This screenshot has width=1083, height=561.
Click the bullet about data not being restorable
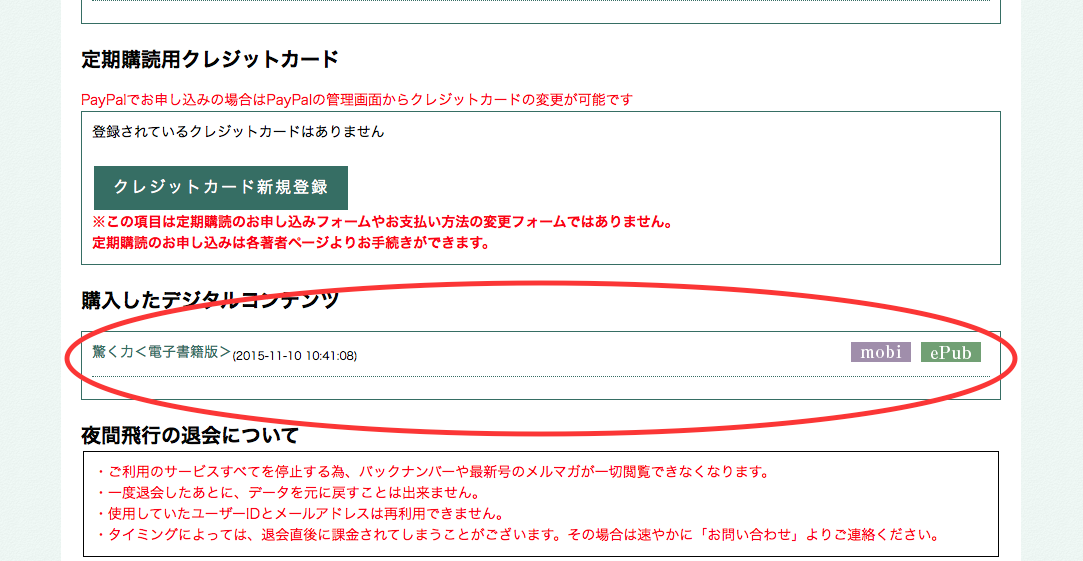point(290,493)
